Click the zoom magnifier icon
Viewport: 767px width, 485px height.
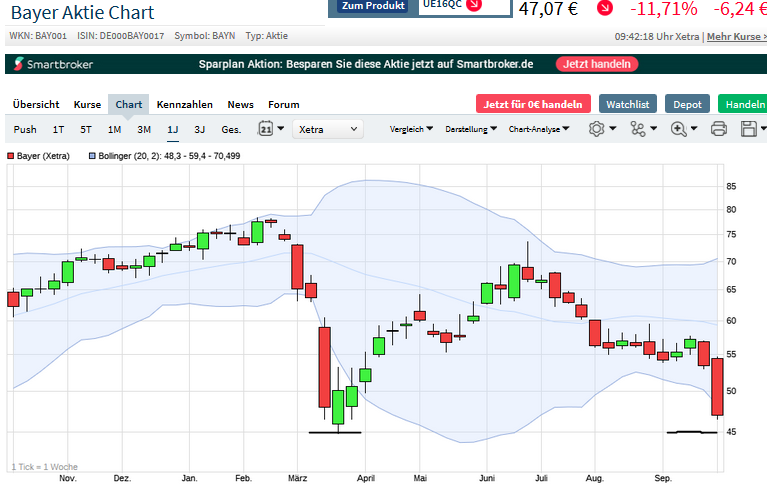pyautogui.click(x=679, y=129)
